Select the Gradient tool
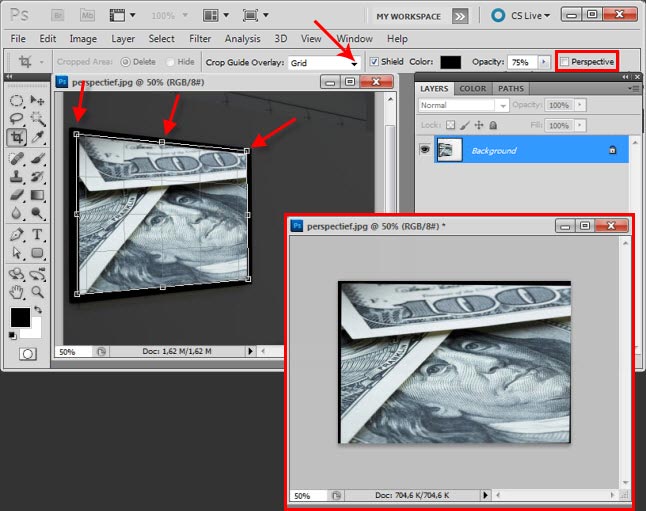This screenshot has width=646, height=511. click(x=37, y=195)
